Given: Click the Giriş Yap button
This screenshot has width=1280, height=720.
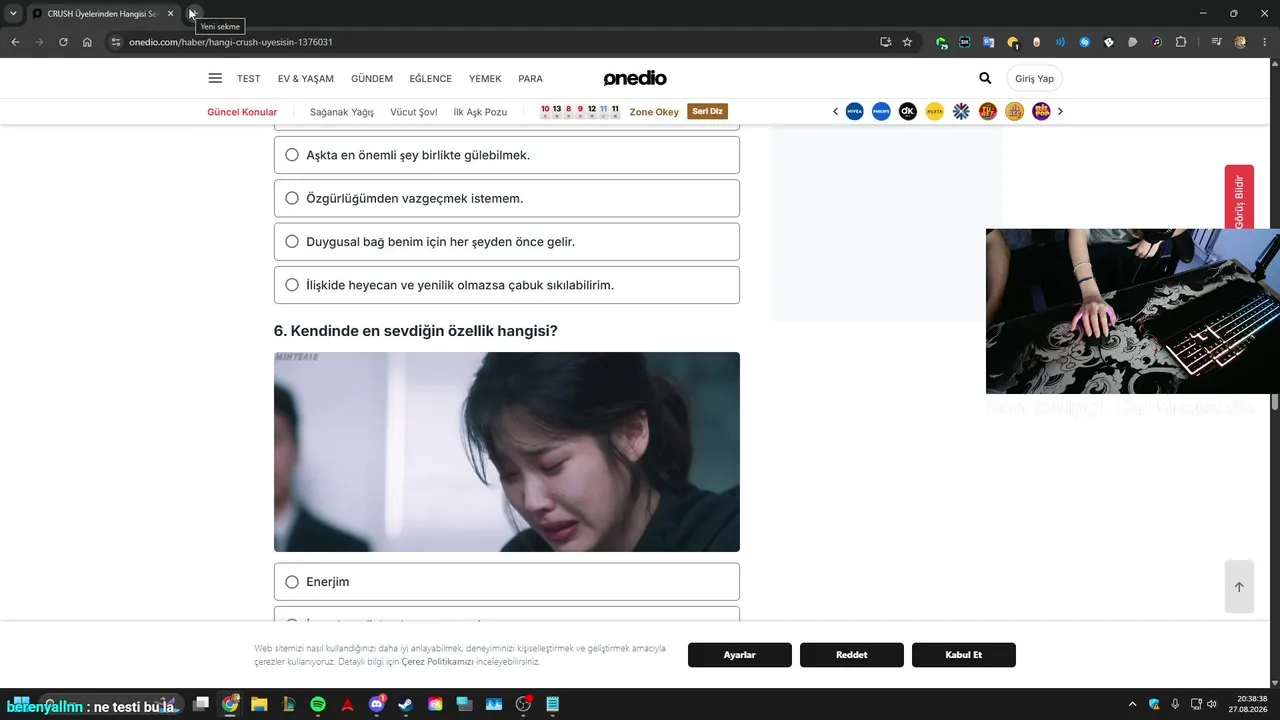Looking at the screenshot, I should pos(1034,79).
